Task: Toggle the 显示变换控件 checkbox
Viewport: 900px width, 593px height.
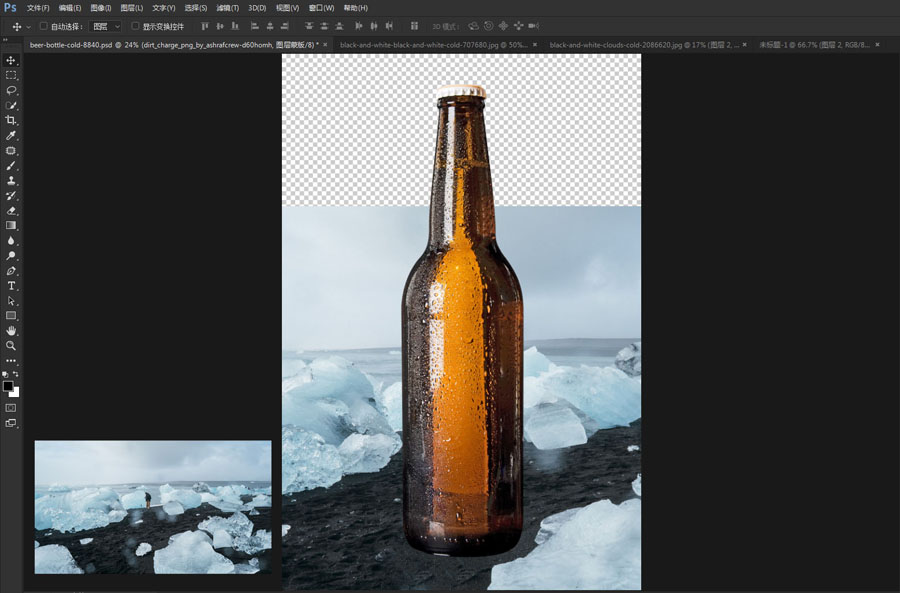Action: (135, 26)
